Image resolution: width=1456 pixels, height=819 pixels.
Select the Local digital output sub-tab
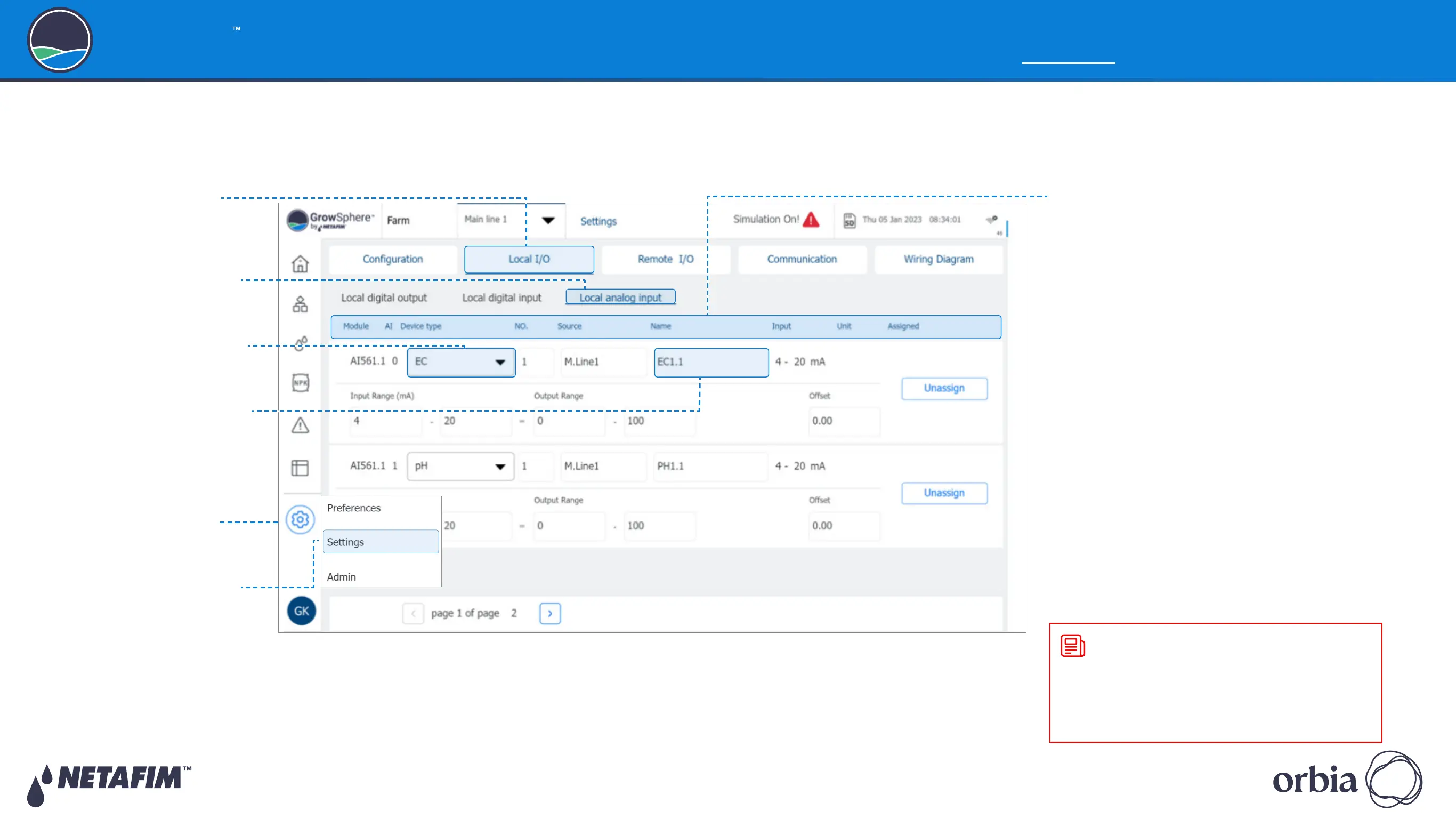[384, 298]
